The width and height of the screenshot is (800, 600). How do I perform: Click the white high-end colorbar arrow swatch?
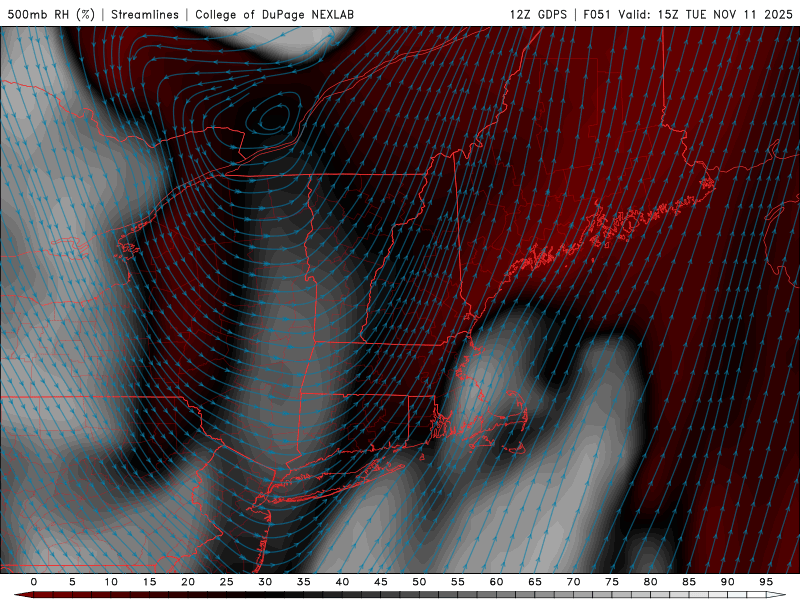(x=776, y=595)
